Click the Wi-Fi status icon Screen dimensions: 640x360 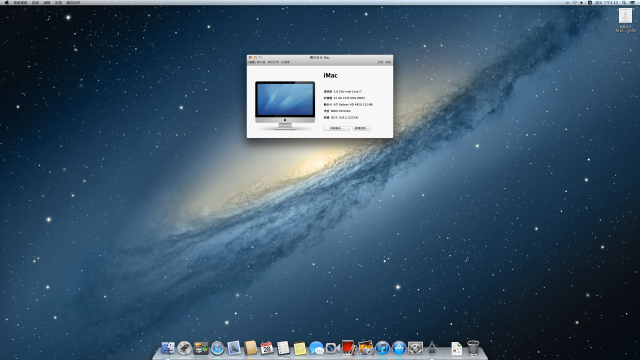click(575, 2)
